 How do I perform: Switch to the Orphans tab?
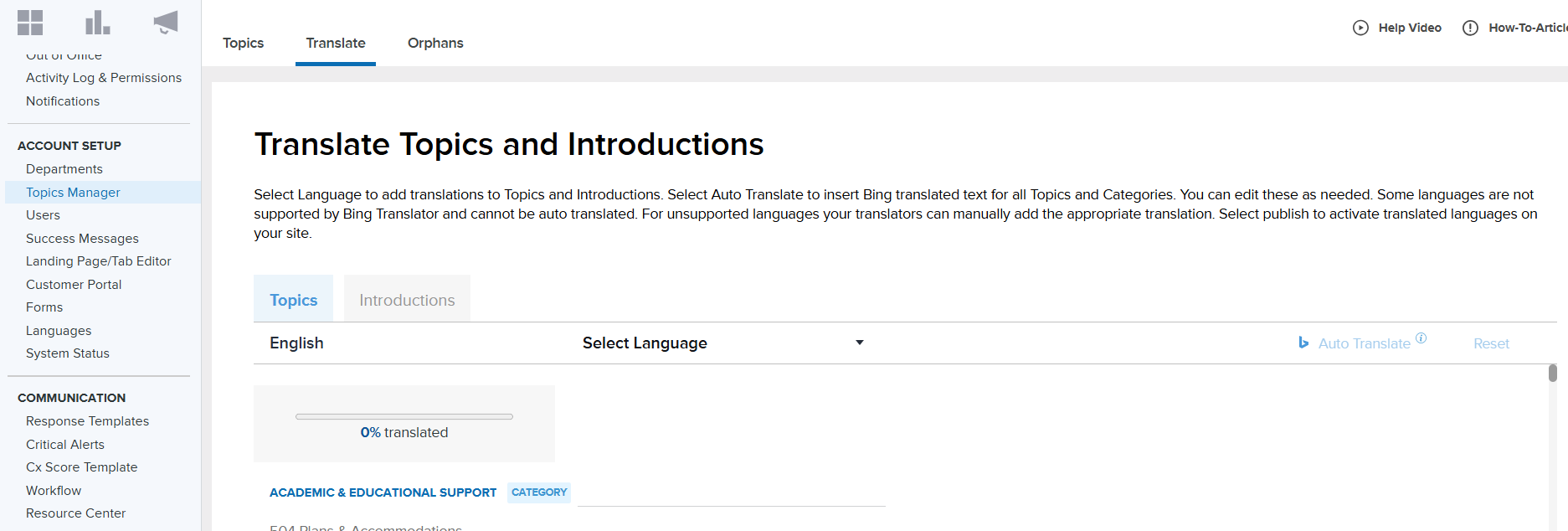tap(435, 43)
